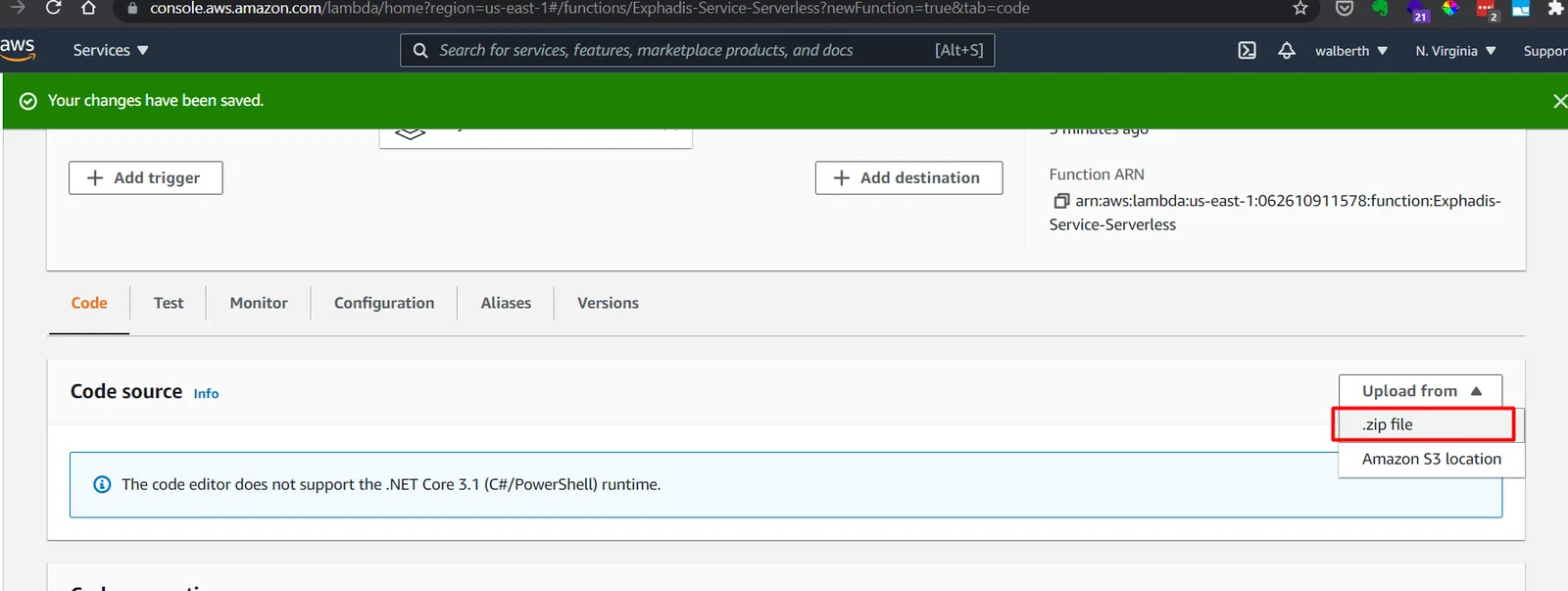The width and height of the screenshot is (1568, 591).
Task: Open the Monitor tab
Action: click(x=259, y=303)
